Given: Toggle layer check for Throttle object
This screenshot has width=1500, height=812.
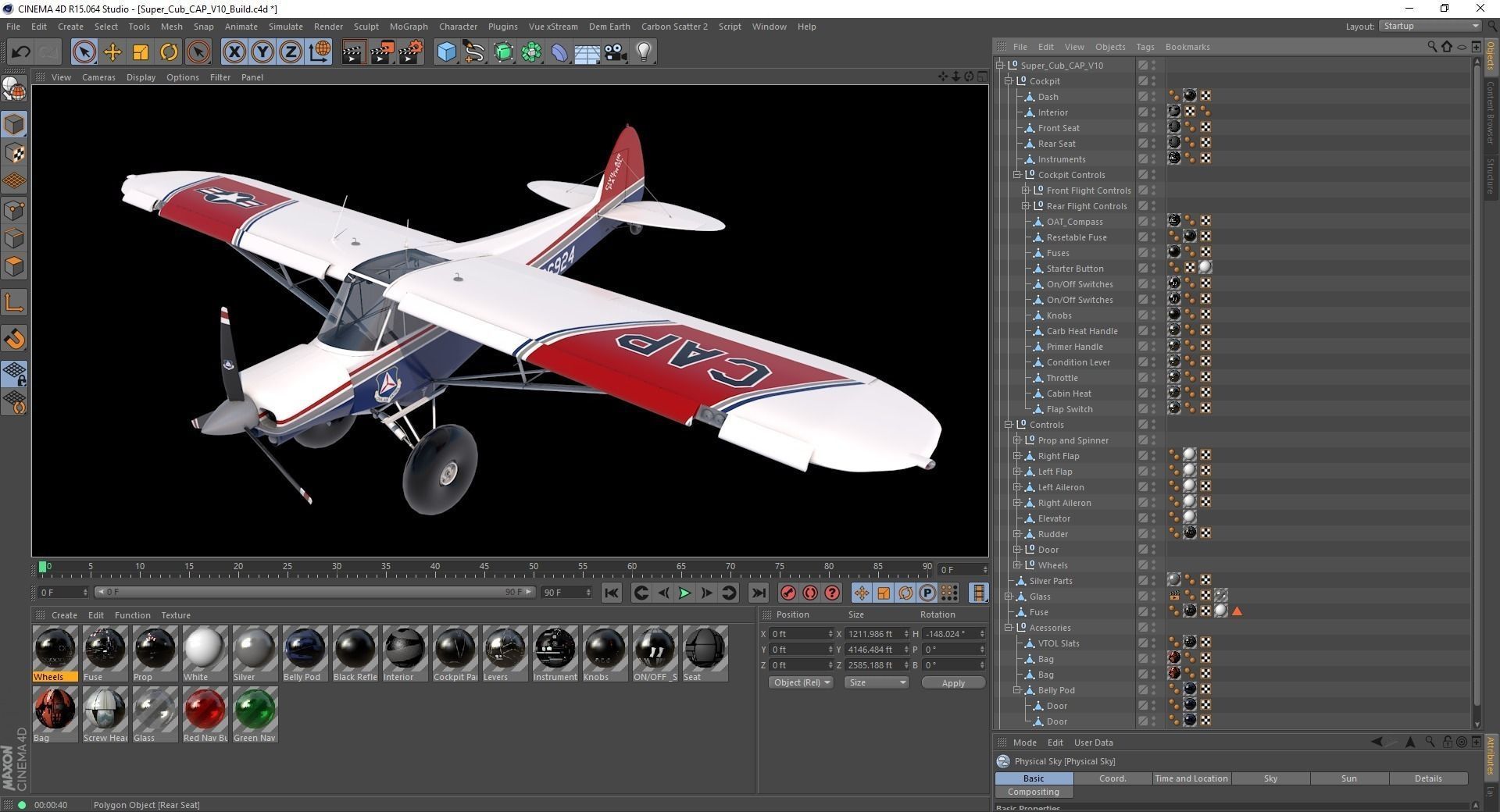Looking at the screenshot, I should 1143,378.
